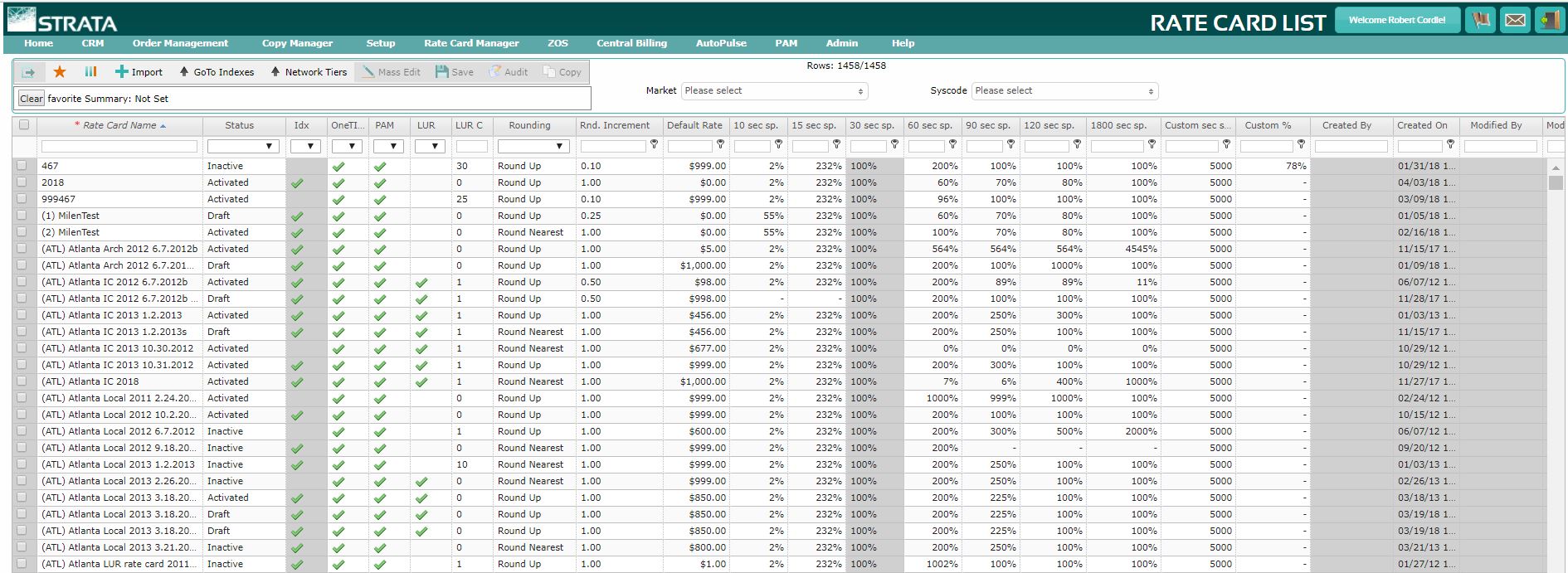Click the Clear favorite button
The height and width of the screenshot is (573, 1568).
point(32,99)
